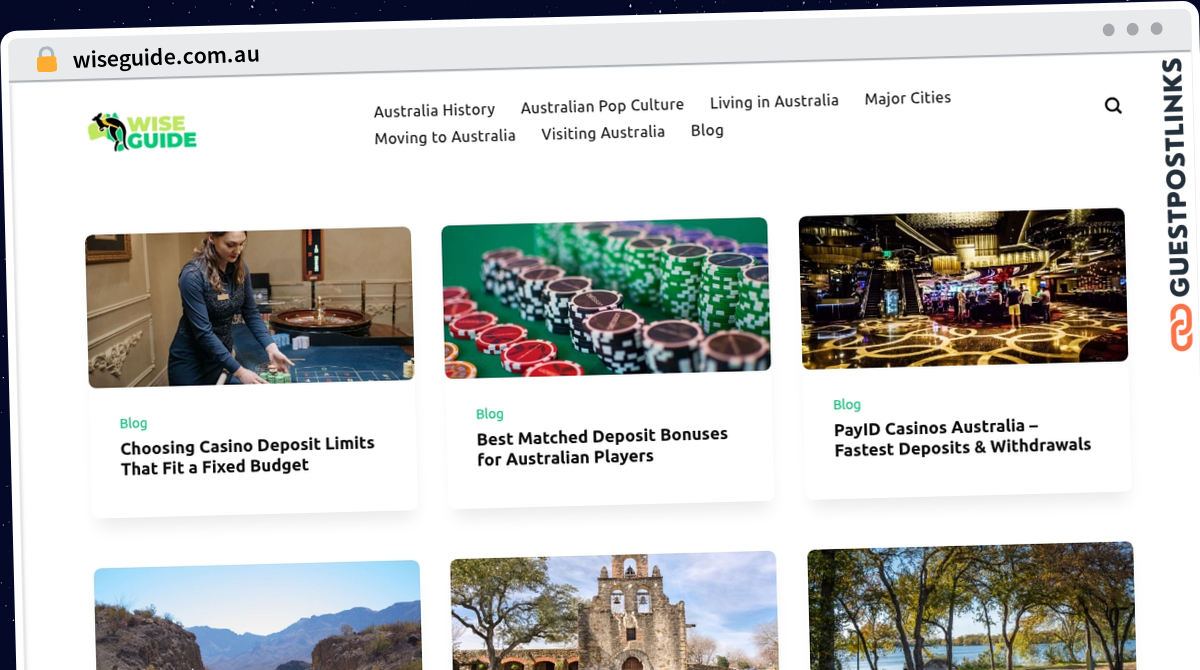Open the Australia History menu item
The height and width of the screenshot is (670, 1200).
pyautogui.click(x=434, y=110)
